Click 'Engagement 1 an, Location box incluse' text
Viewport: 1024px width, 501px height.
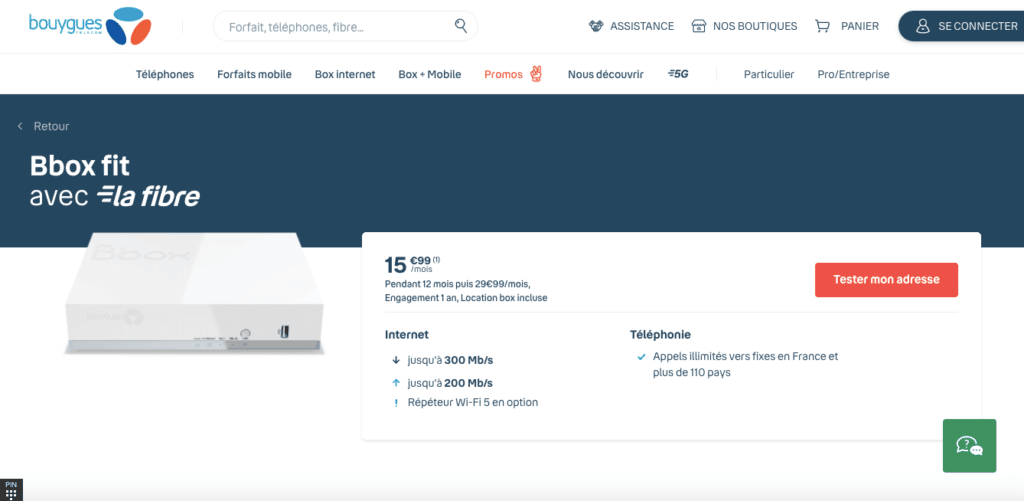[466, 298]
